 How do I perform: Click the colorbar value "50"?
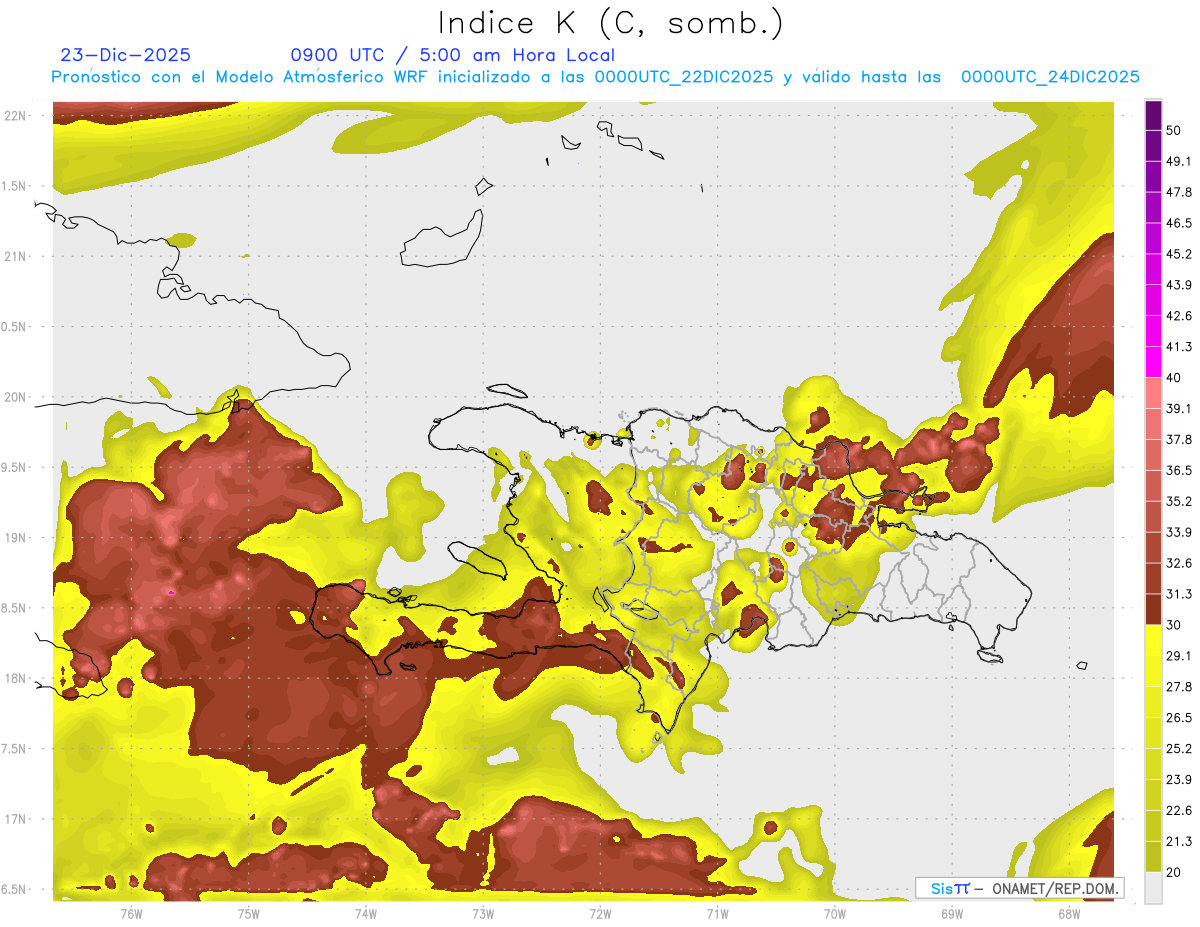[1175, 130]
